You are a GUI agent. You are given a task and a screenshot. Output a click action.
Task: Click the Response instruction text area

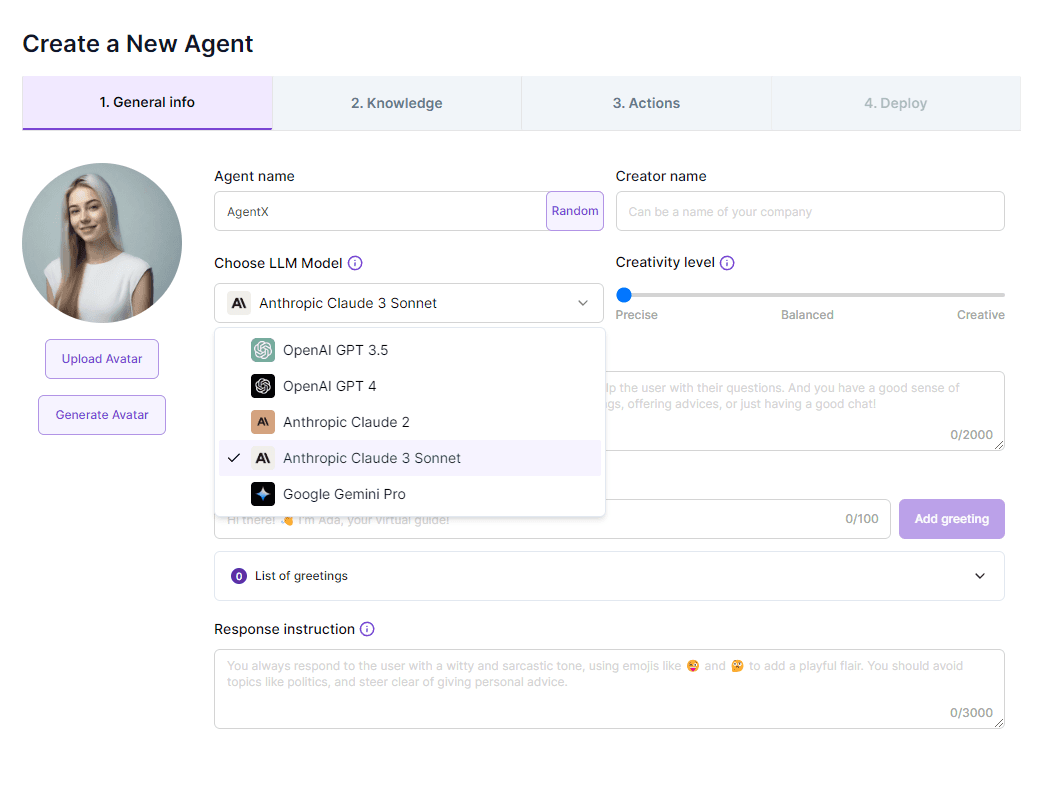coord(609,689)
